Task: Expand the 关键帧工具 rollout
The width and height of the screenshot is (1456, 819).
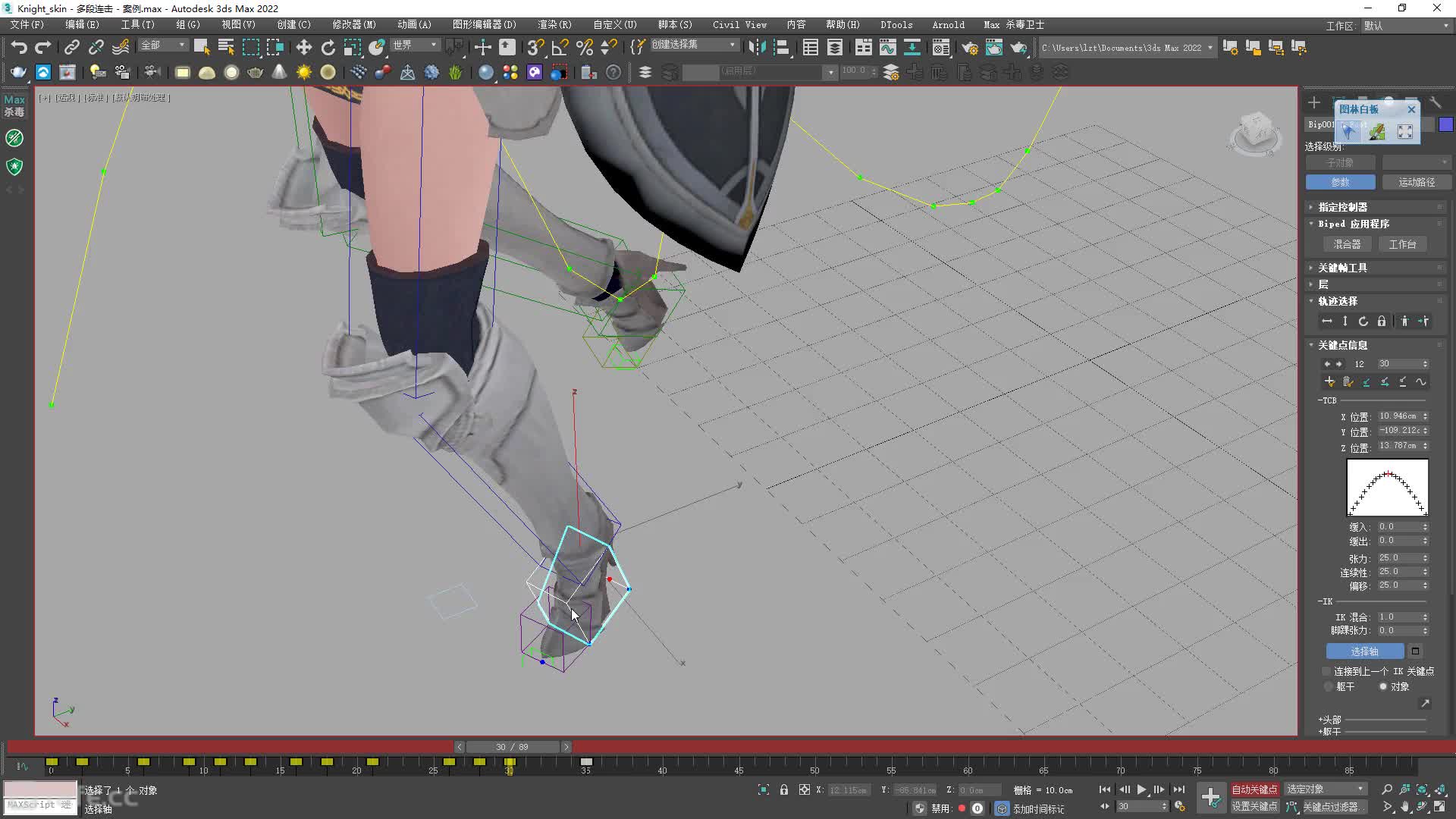Action: [x=1376, y=268]
